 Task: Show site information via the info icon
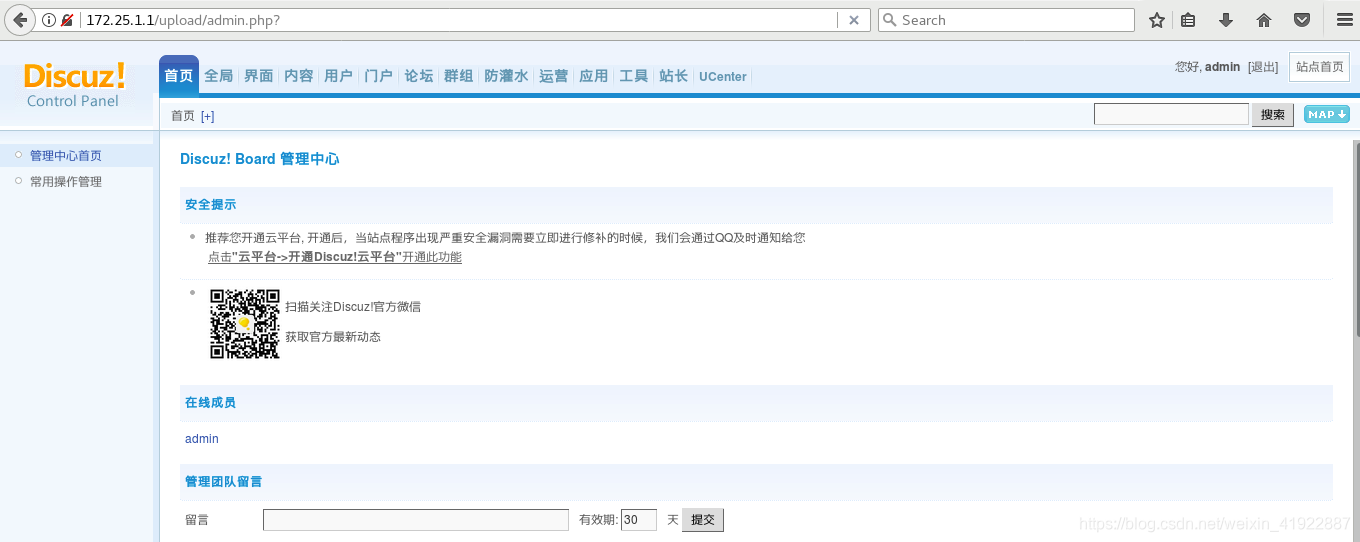click(49, 20)
